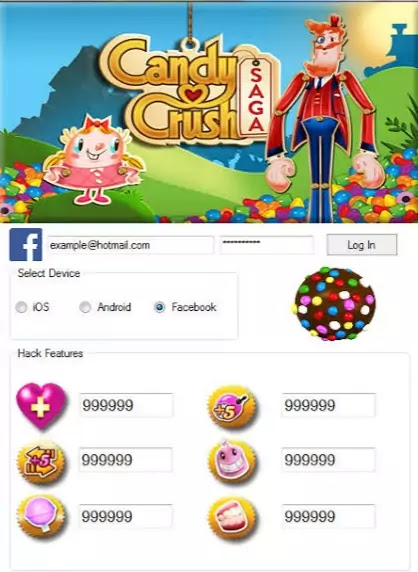Select the +5 extra moves booster icon
Viewport: 418px width, 572px height.
coord(41,461)
